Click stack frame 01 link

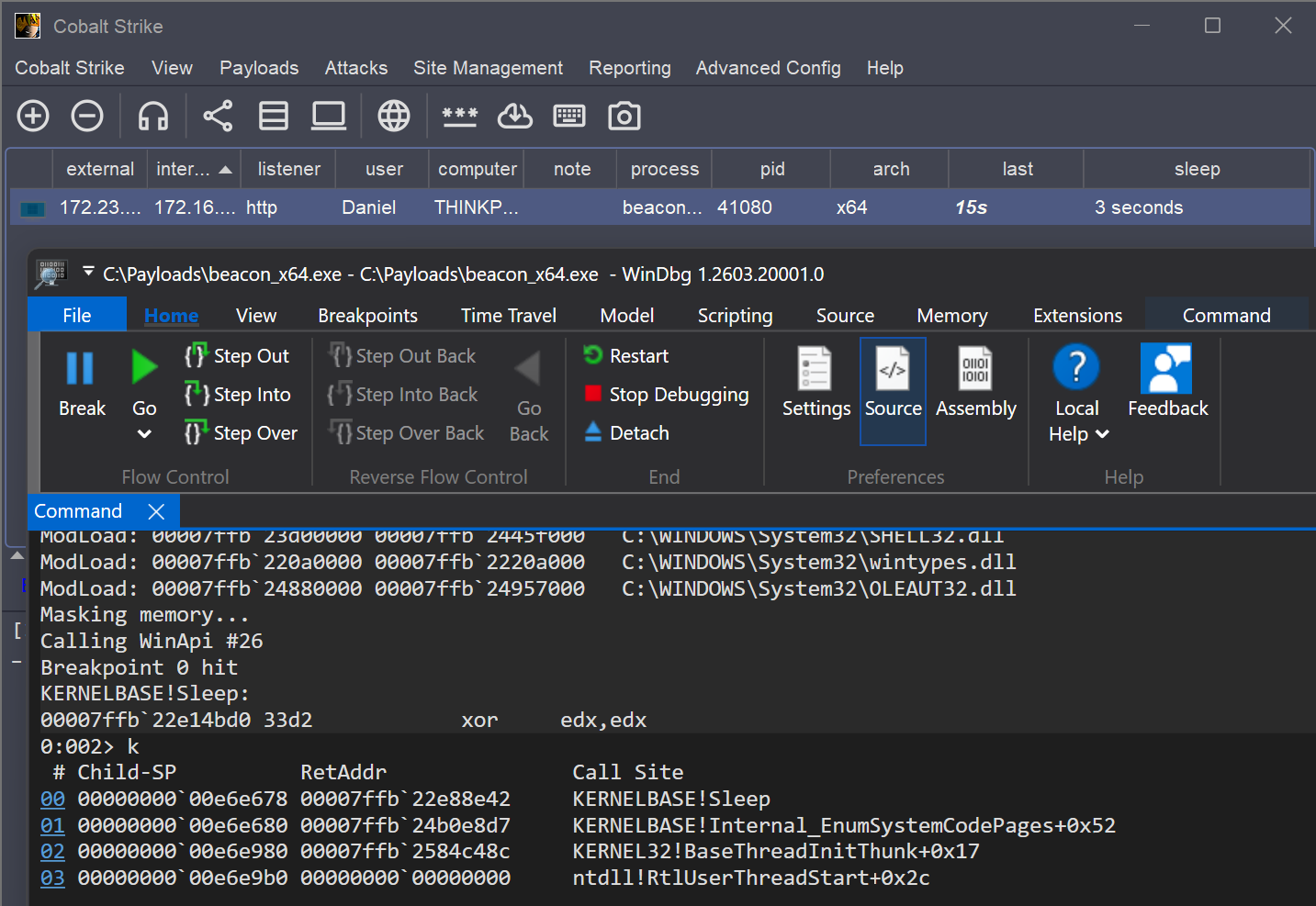52,826
